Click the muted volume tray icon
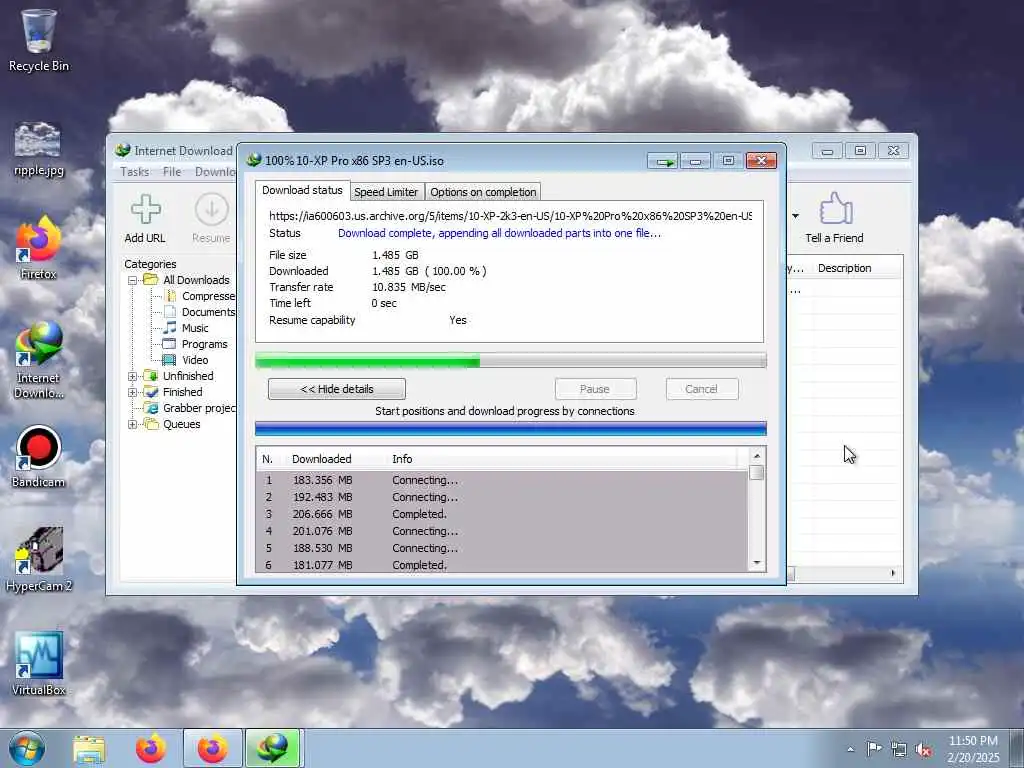Screen dimensions: 1024x768 pos(923,749)
